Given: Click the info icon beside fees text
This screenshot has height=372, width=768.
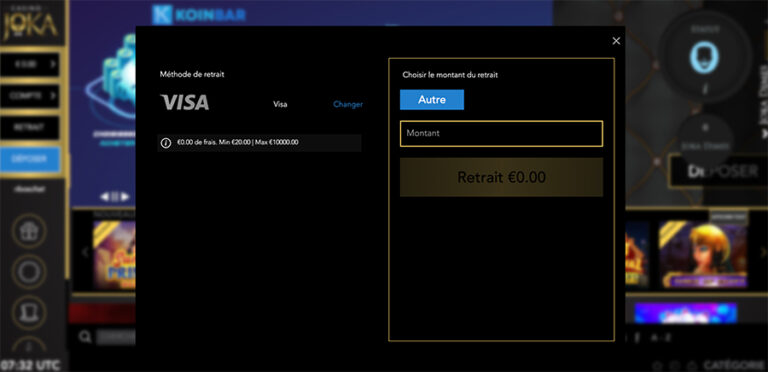Looking at the screenshot, I should [x=166, y=143].
